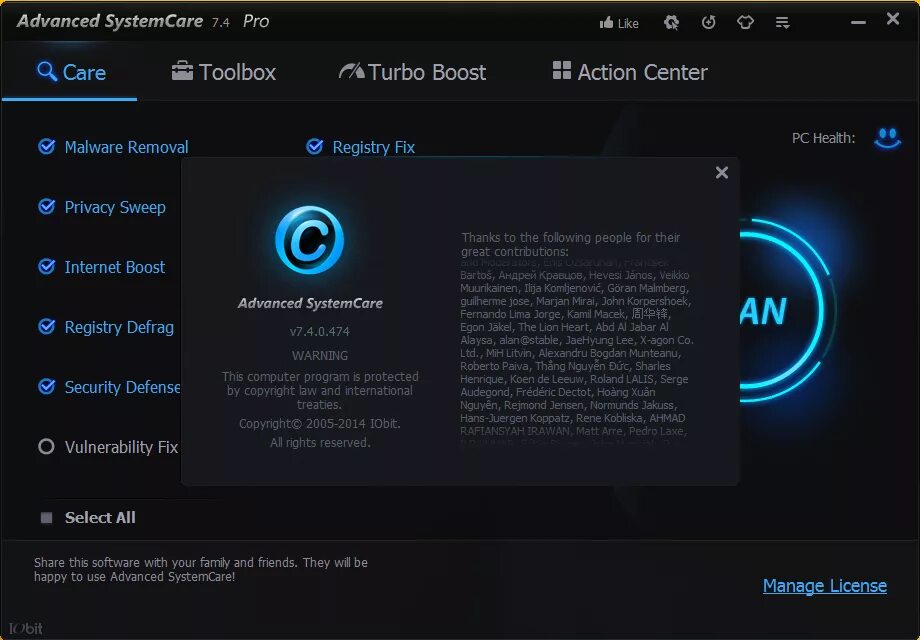Click the Advanced SystemCare logo in About dialog
This screenshot has height=640, width=920.
click(x=310, y=240)
